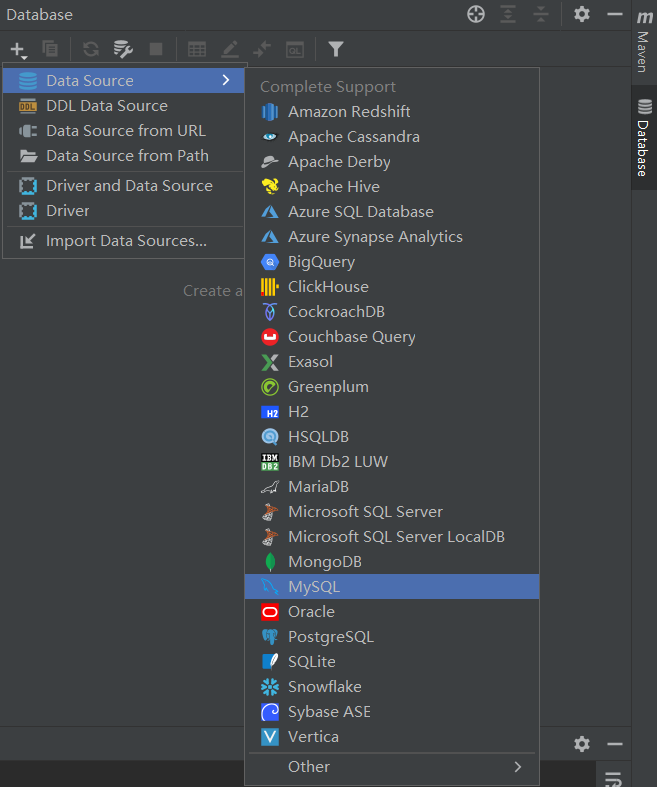This screenshot has width=657, height=787.
Task: Click the Database tool window side tab
Action: pos(644,138)
